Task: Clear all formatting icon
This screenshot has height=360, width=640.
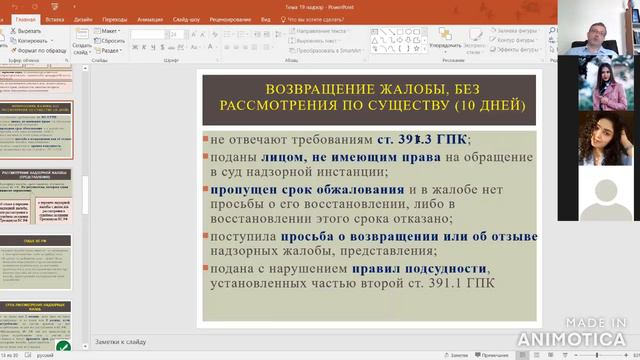Action: coord(215,35)
